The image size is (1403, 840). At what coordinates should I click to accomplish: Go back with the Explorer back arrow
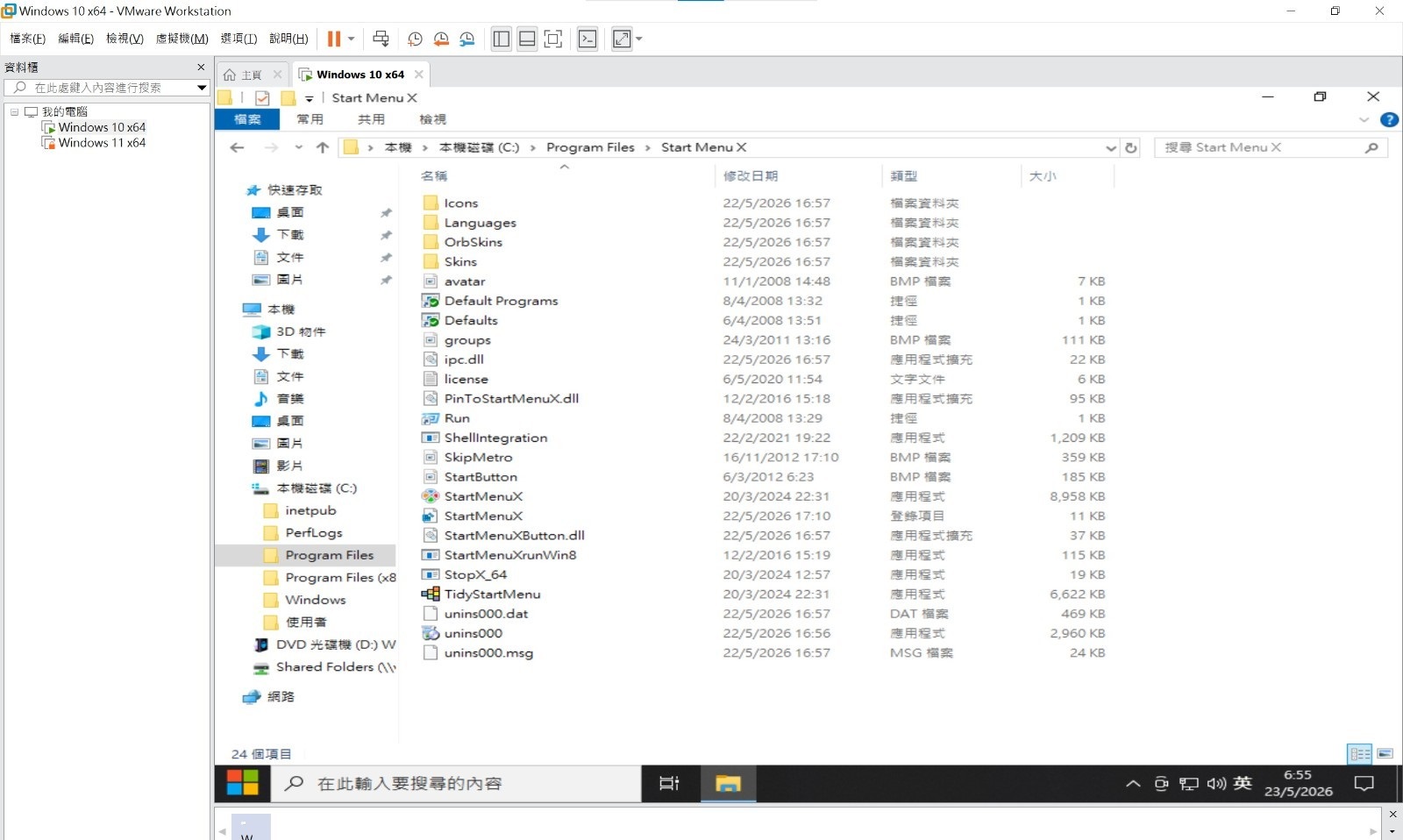237,147
